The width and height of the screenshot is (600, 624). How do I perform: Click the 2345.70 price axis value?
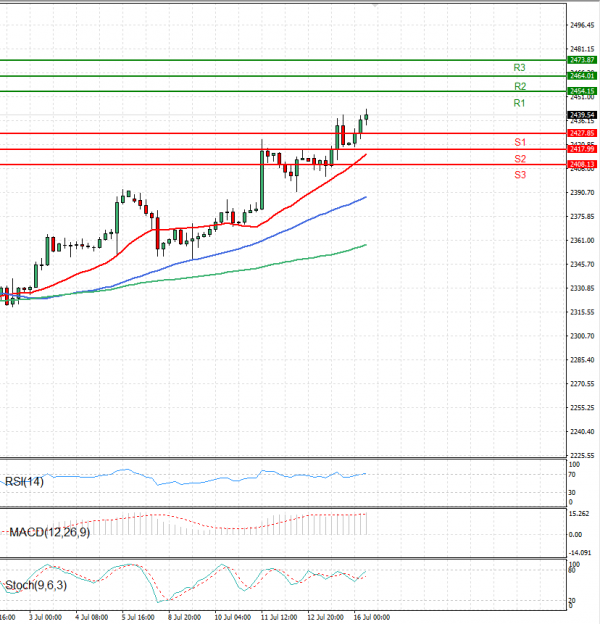(582, 264)
